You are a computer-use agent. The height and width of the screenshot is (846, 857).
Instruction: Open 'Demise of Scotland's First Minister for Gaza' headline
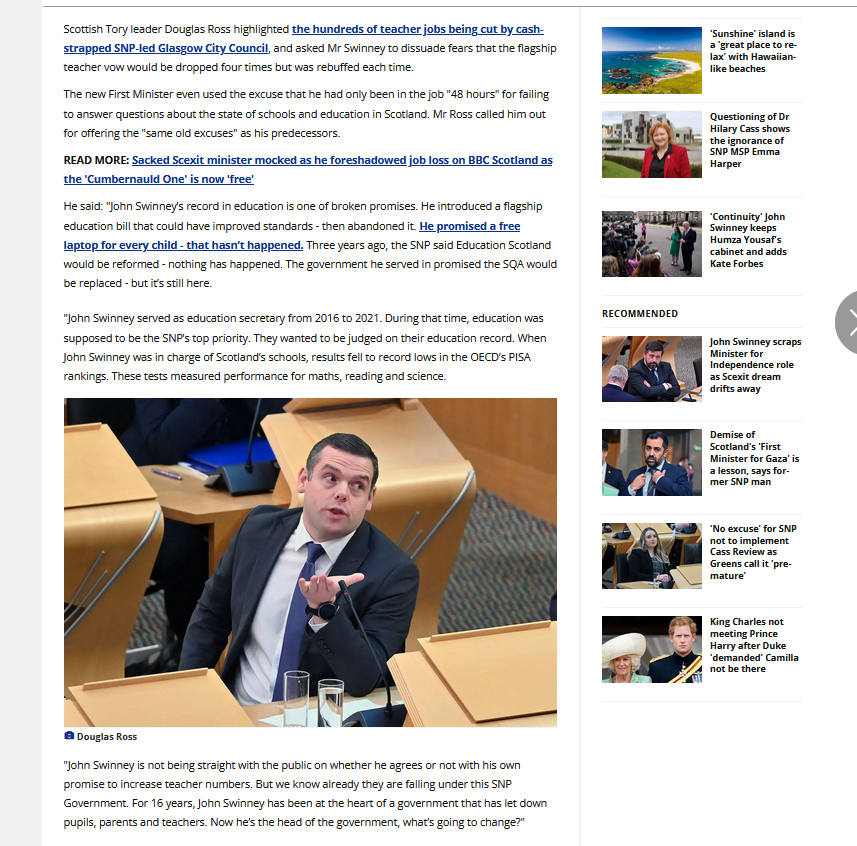click(x=754, y=458)
